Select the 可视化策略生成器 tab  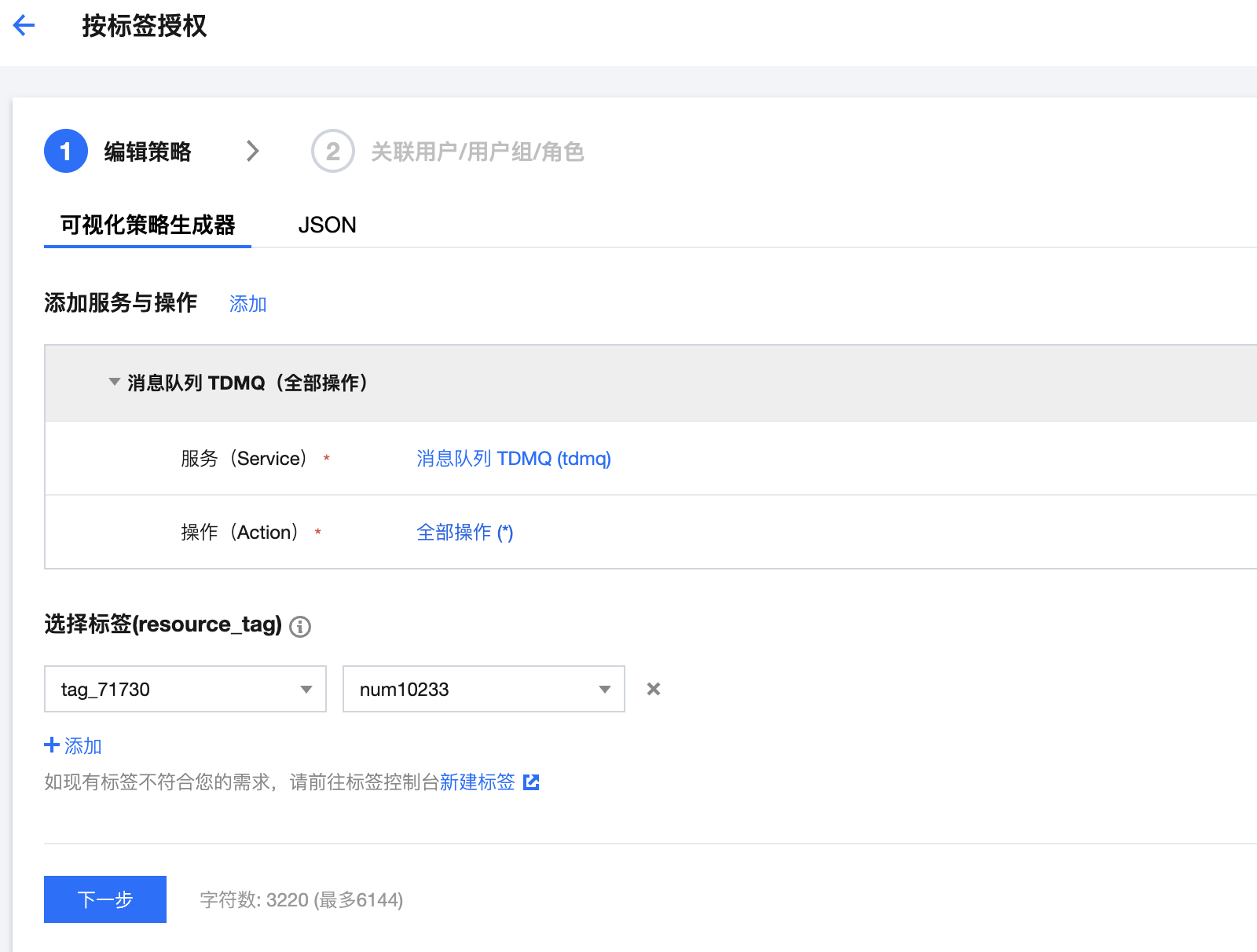coord(148,225)
